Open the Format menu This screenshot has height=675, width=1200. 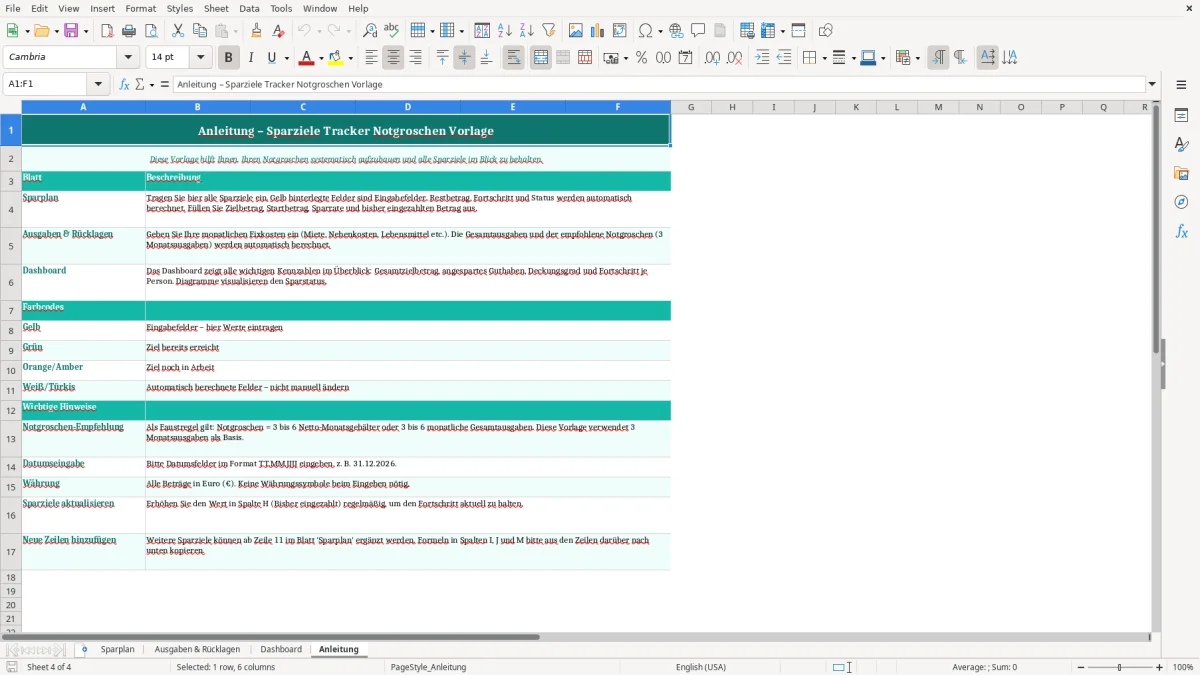tap(140, 8)
